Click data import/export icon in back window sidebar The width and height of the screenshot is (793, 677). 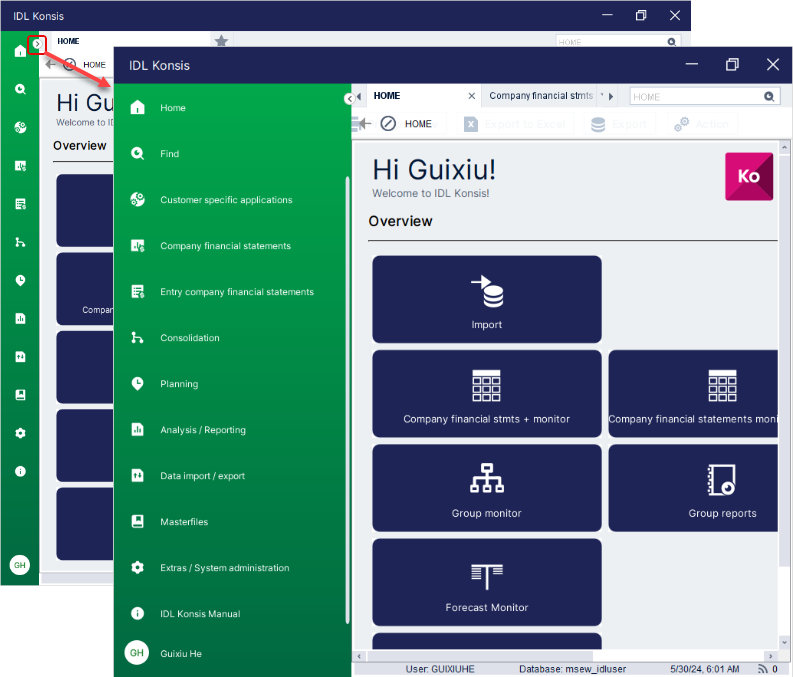20,357
